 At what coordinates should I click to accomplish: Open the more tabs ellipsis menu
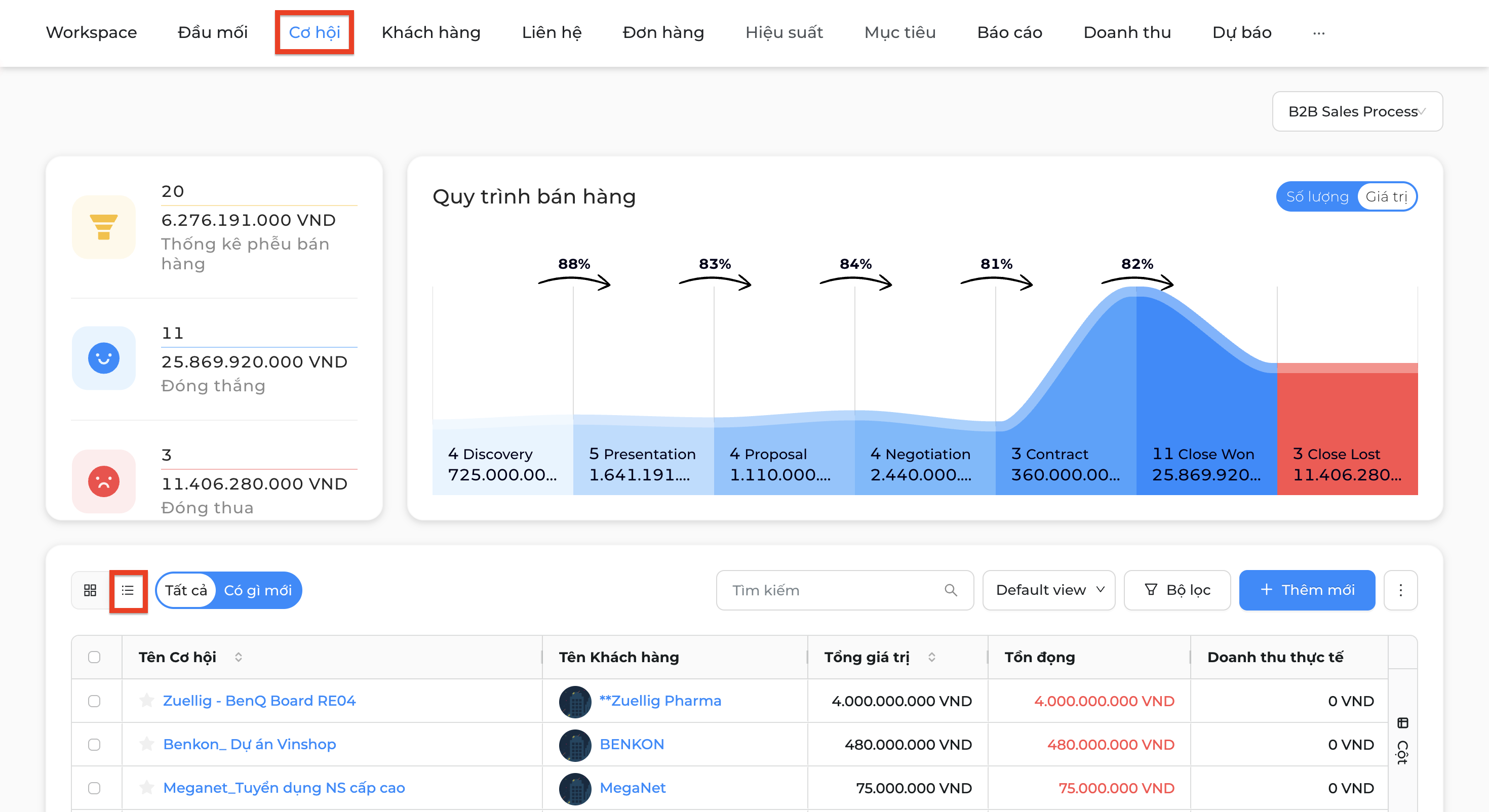tap(1318, 33)
